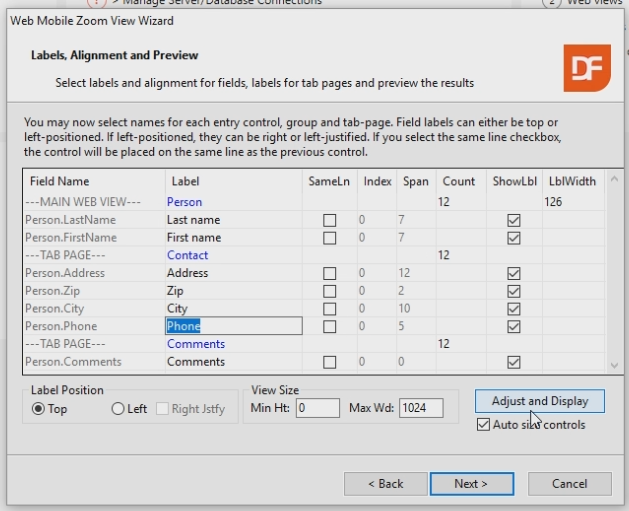Toggle ShowLbl checkbox for Person.Comments
The width and height of the screenshot is (629, 511).
coord(514,362)
